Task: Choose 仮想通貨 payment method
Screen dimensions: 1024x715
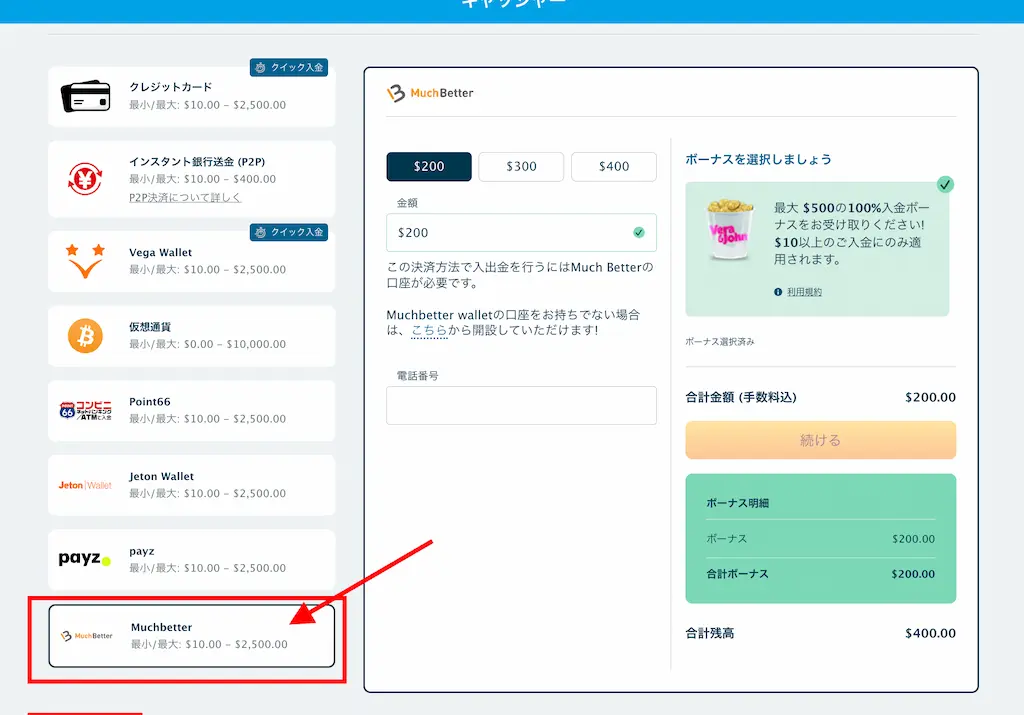Action: (x=191, y=336)
